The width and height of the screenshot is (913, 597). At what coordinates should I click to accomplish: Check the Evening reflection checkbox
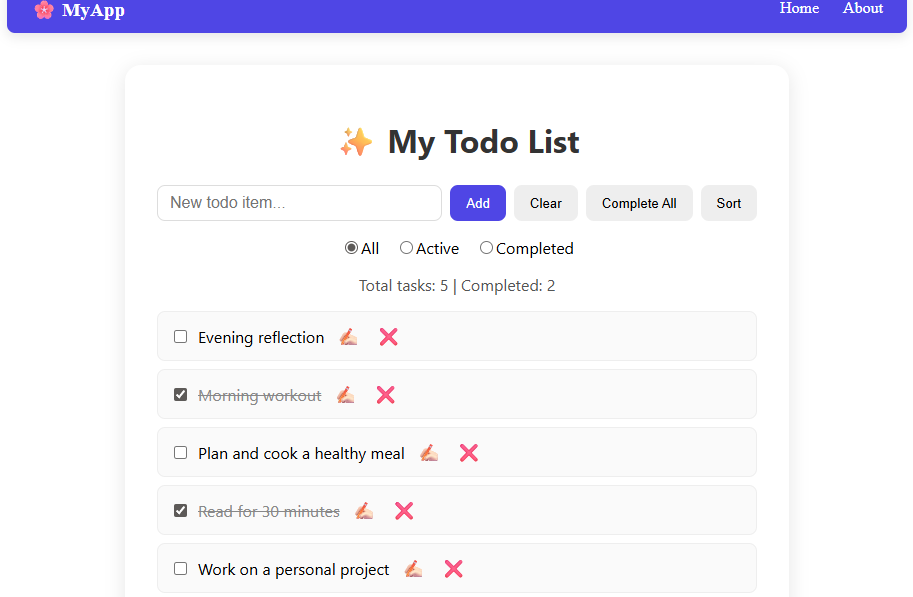(181, 337)
